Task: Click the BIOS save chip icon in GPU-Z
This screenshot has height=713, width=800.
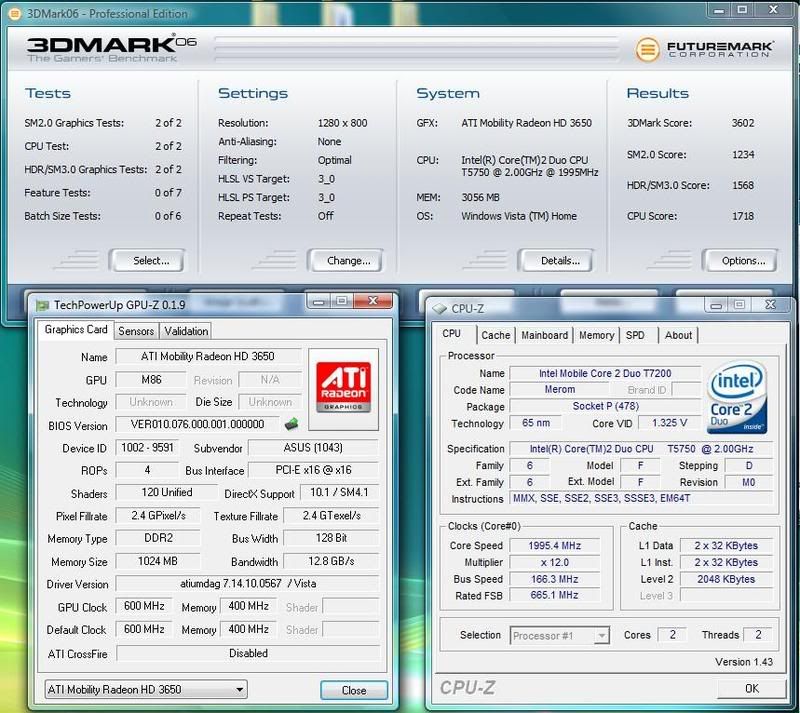Action: [x=291, y=423]
